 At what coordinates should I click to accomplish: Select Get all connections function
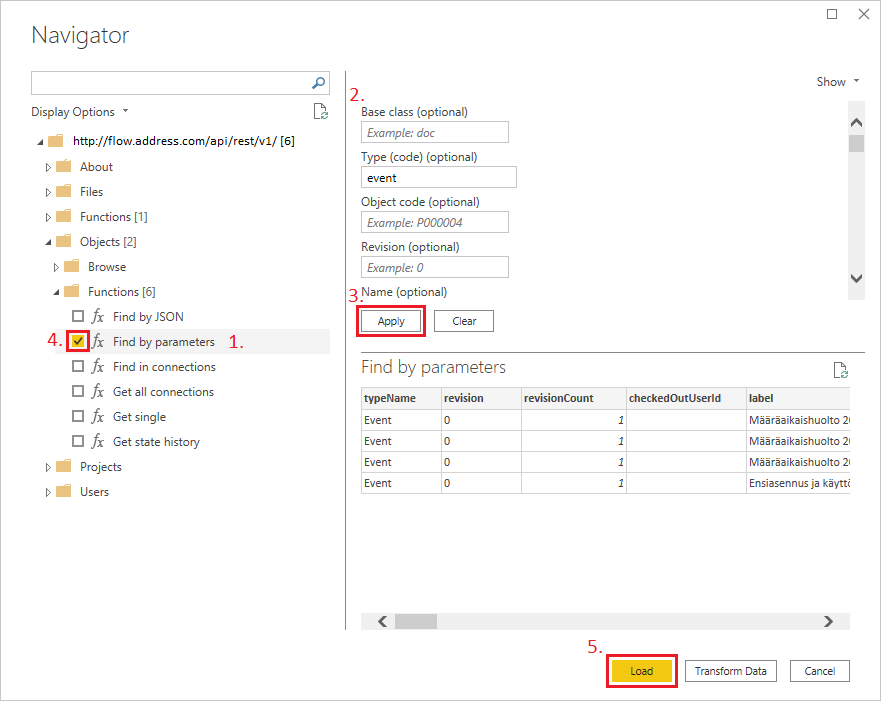pos(163,392)
